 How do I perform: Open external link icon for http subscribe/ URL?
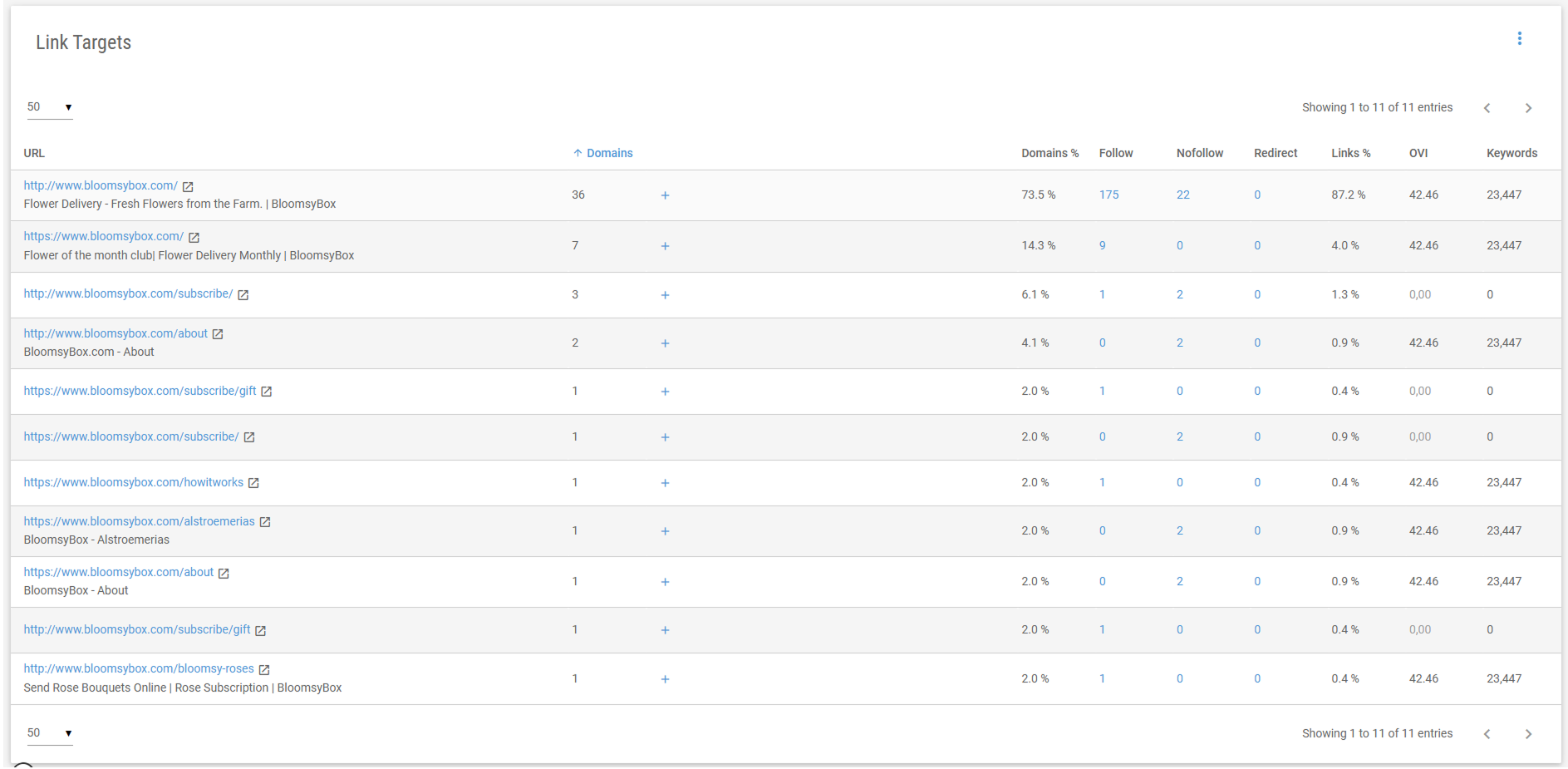point(243,295)
